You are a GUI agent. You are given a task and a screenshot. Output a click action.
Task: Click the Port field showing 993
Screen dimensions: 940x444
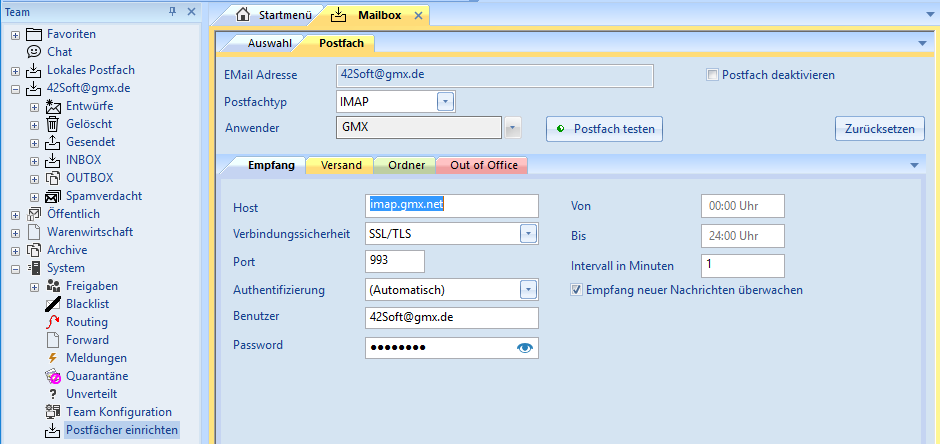[394, 262]
